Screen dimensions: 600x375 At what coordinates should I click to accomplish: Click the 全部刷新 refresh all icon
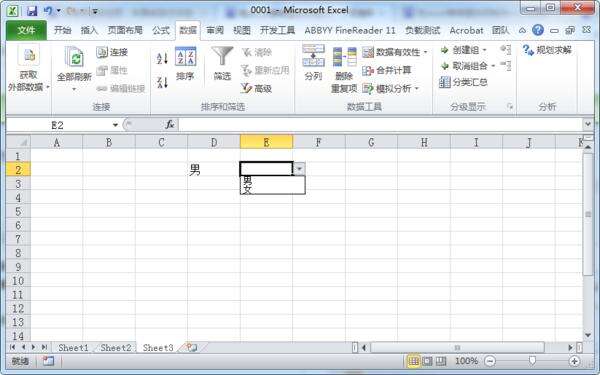(x=74, y=69)
